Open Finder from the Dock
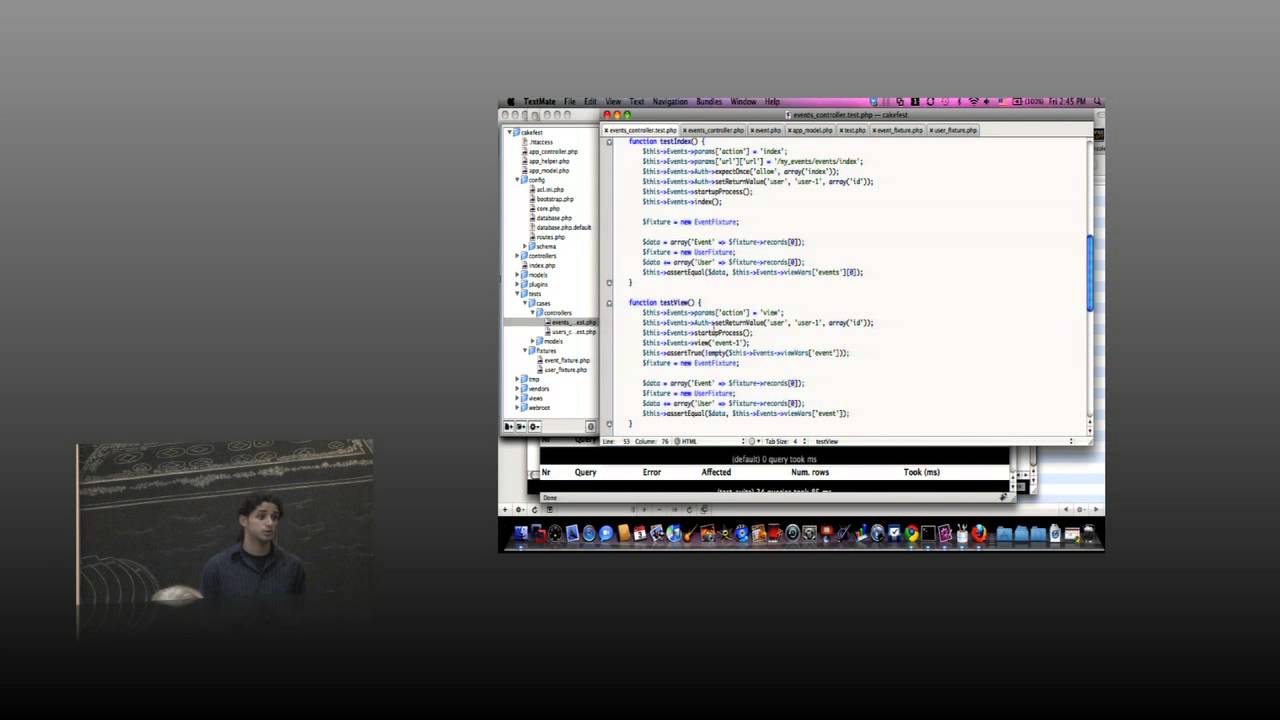The height and width of the screenshot is (720, 1280). click(521, 534)
